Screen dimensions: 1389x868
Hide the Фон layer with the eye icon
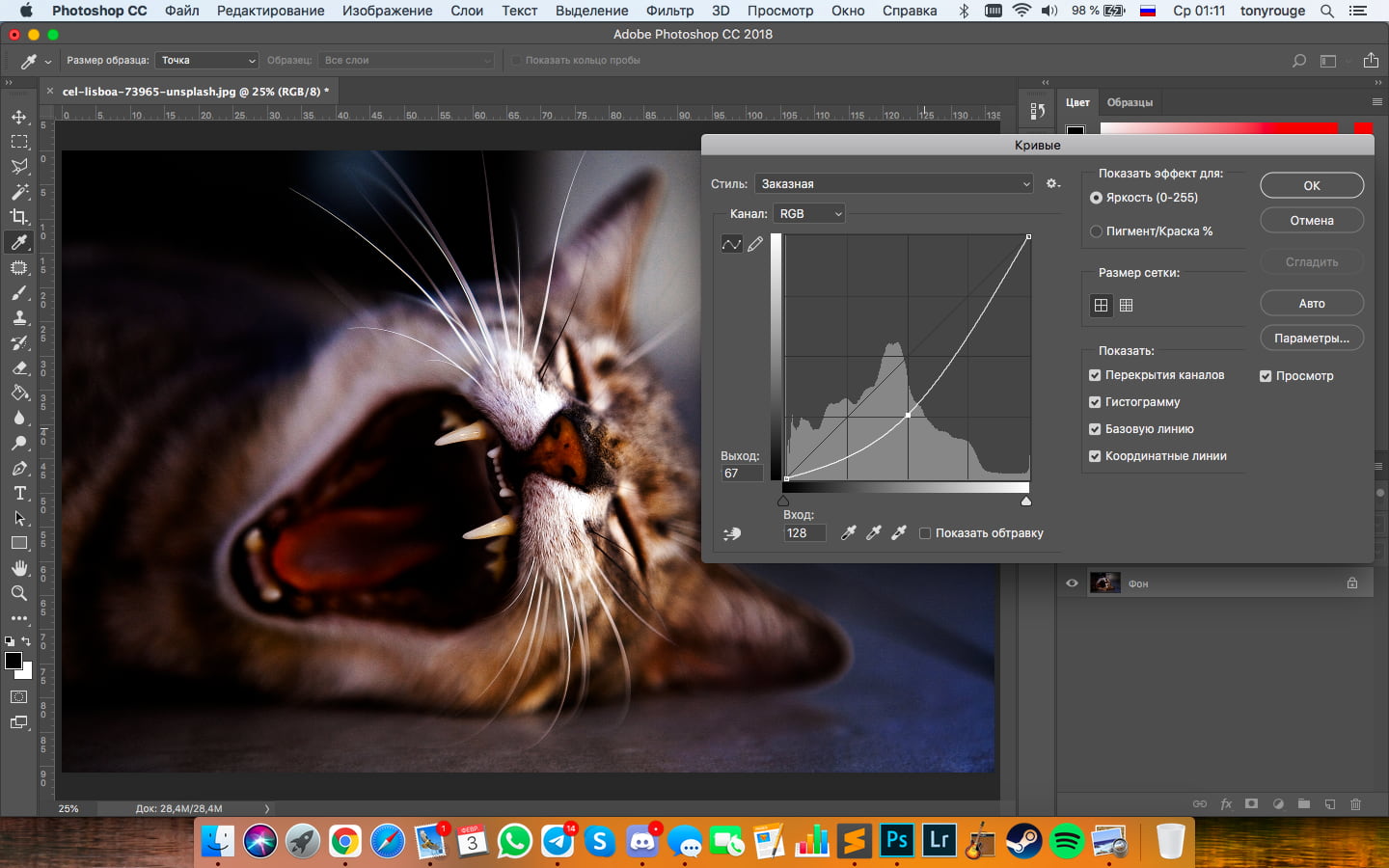click(1072, 583)
